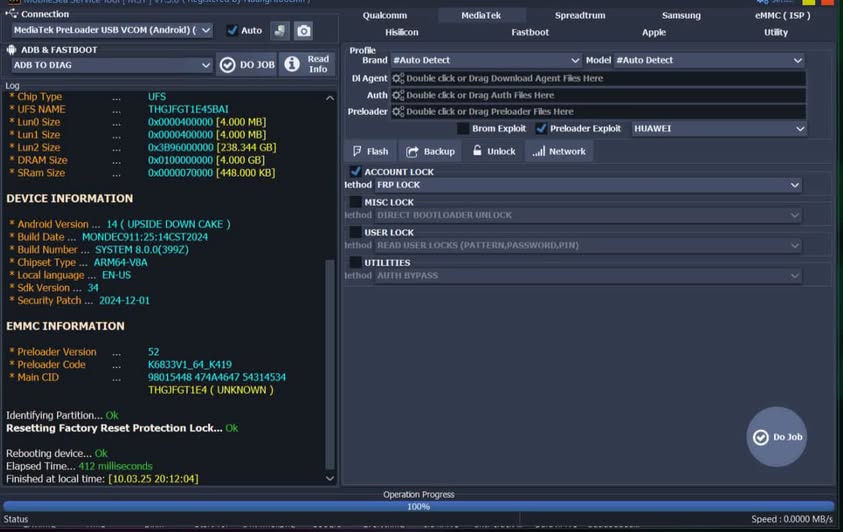Click the gear icon in Auth field

(398, 95)
